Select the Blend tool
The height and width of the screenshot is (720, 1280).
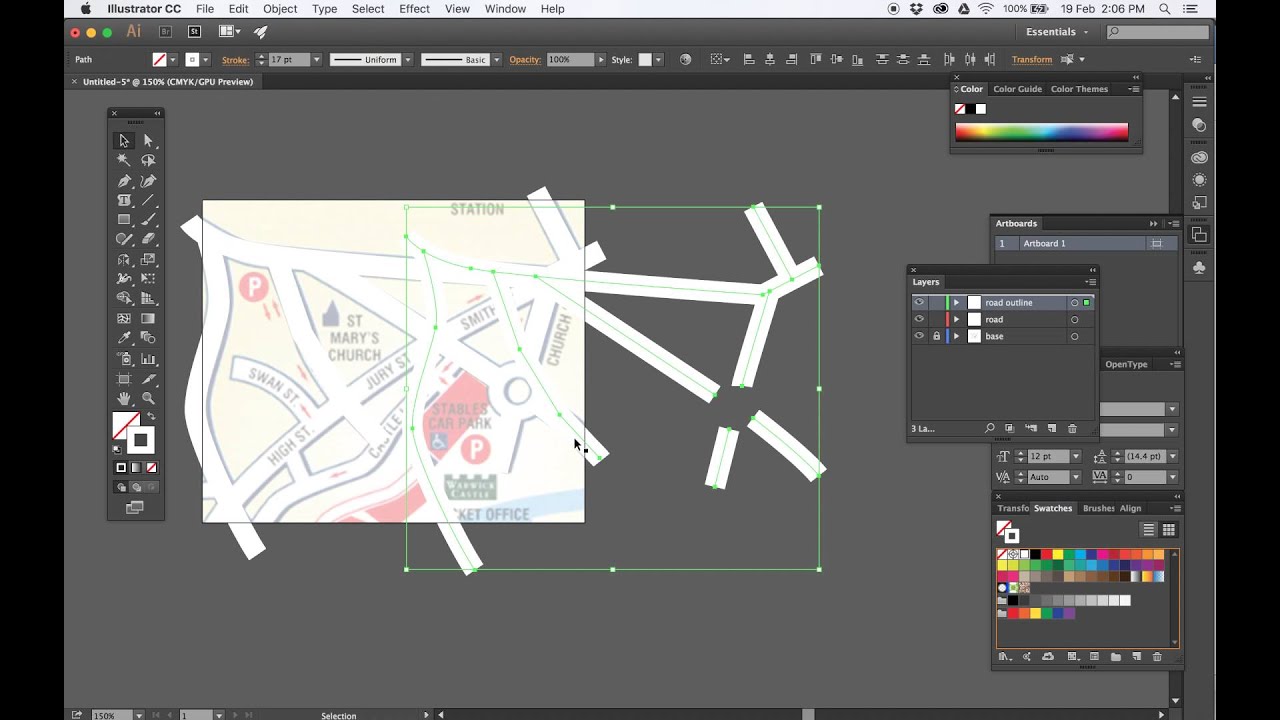(x=148, y=338)
